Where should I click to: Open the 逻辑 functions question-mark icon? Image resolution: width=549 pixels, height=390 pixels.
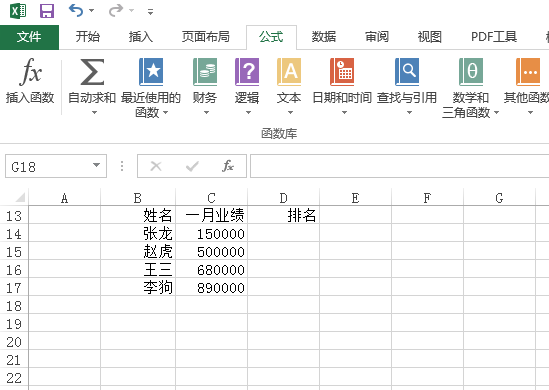pyautogui.click(x=247, y=72)
